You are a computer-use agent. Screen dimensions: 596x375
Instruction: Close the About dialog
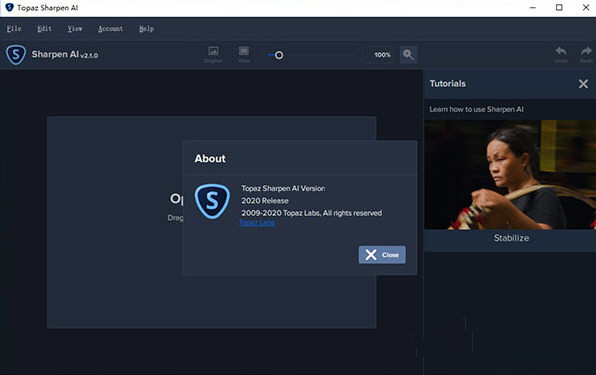(382, 255)
